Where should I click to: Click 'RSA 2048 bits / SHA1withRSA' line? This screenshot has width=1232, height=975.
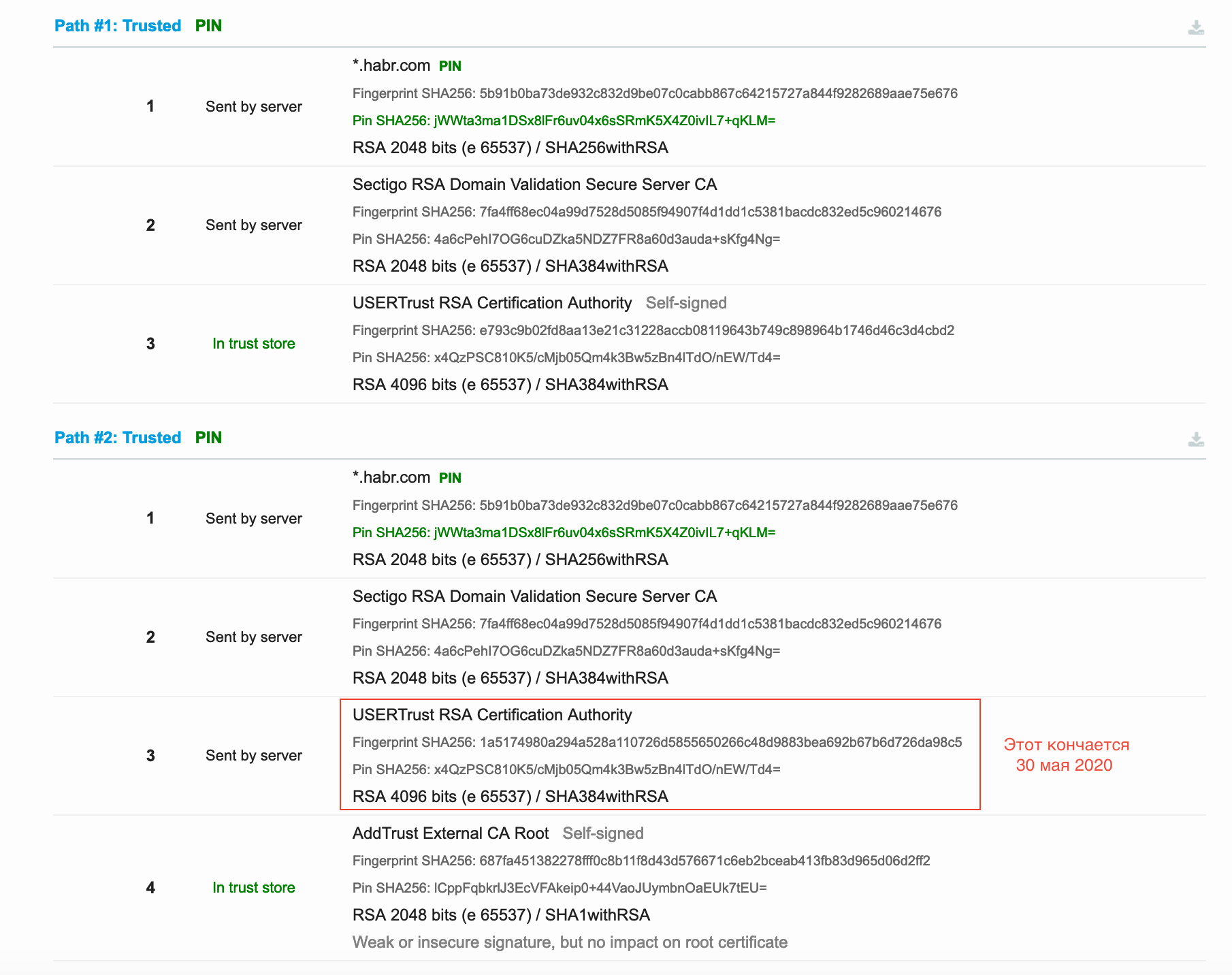click(x=502, y=915)
